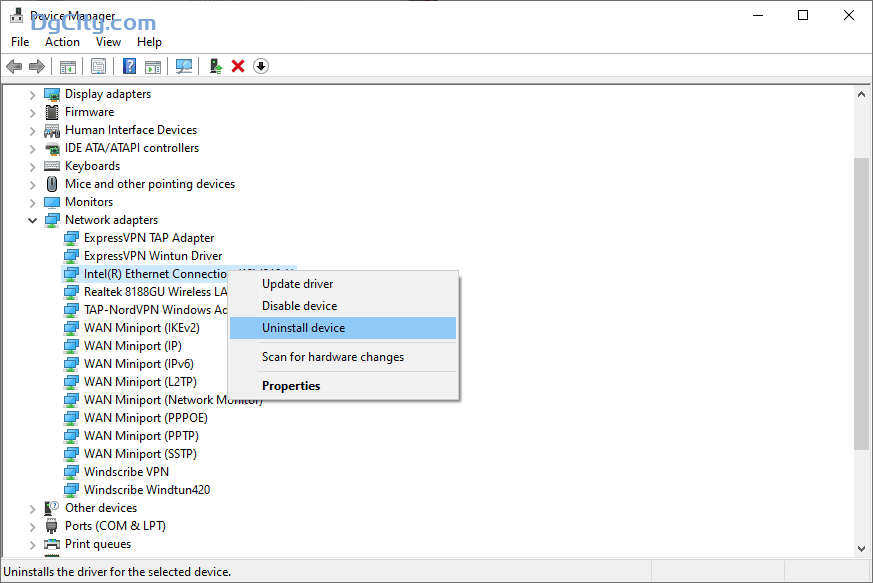This screenshot has width=873, height=583.
Task: Expand the Monitors node
Action: pos(32,203)
